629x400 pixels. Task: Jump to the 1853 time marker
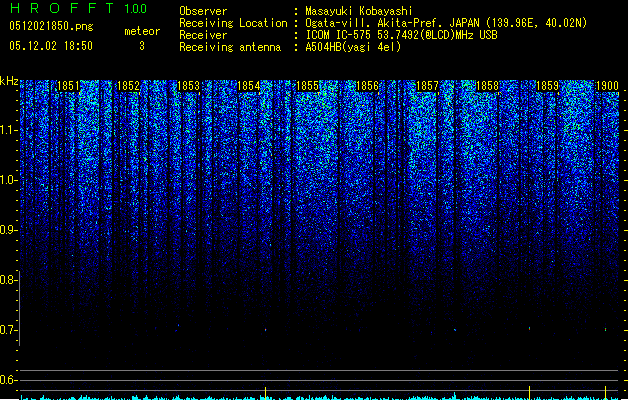pos(188,86)
